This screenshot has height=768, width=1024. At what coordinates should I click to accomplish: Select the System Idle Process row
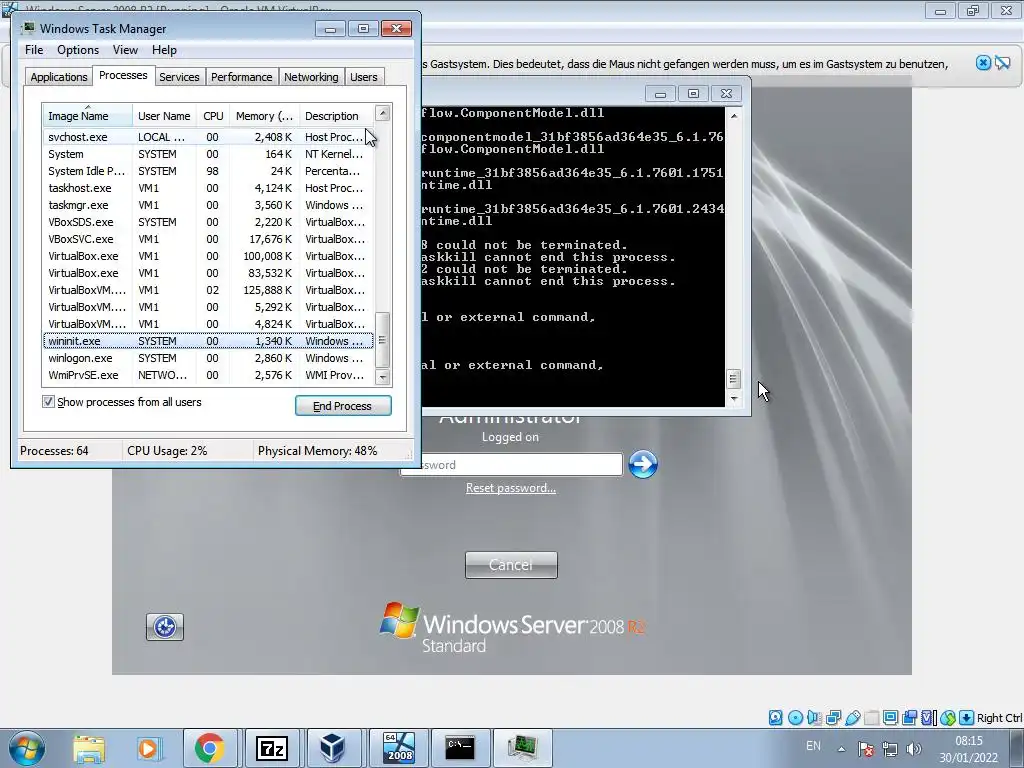pos(208,171)
